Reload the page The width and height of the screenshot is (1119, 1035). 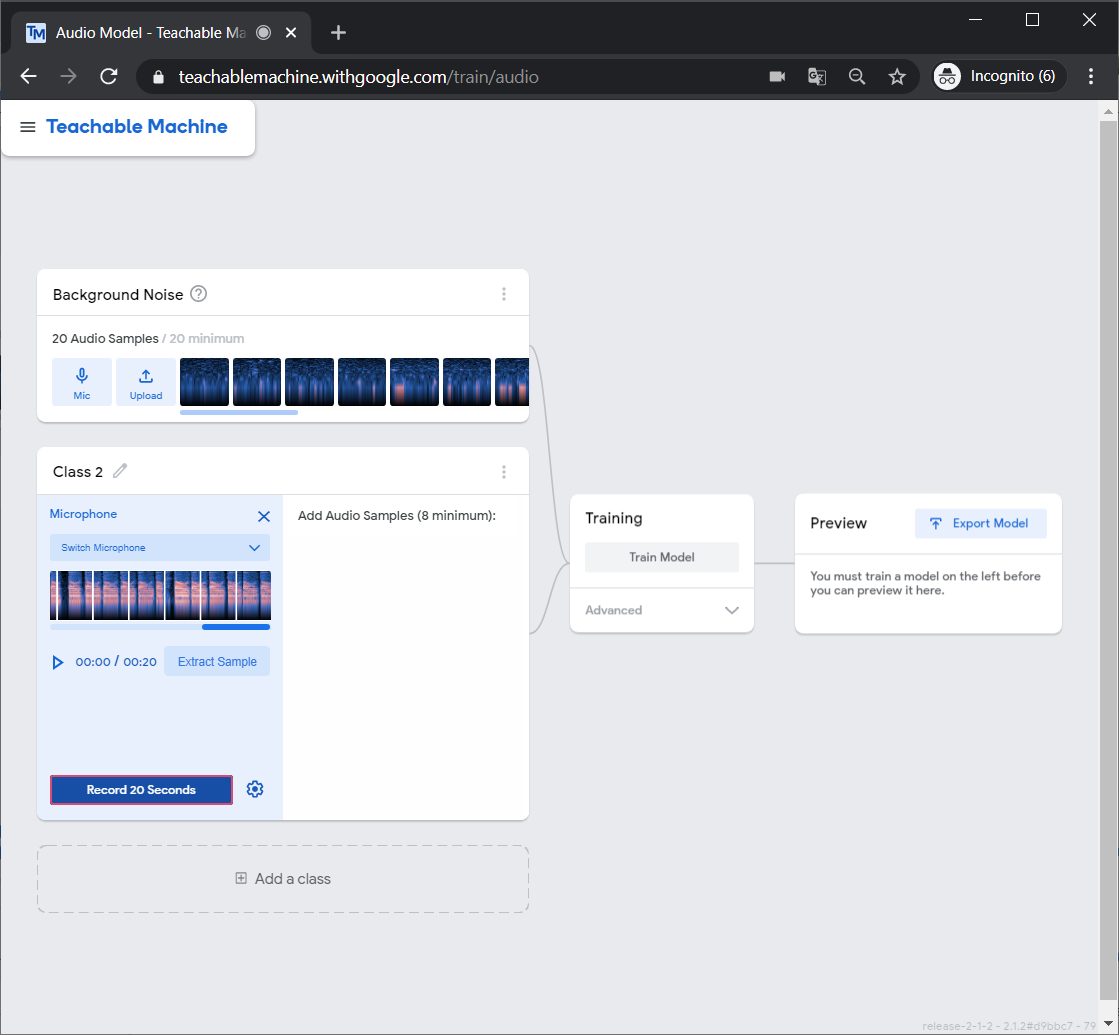coord(108,76)
